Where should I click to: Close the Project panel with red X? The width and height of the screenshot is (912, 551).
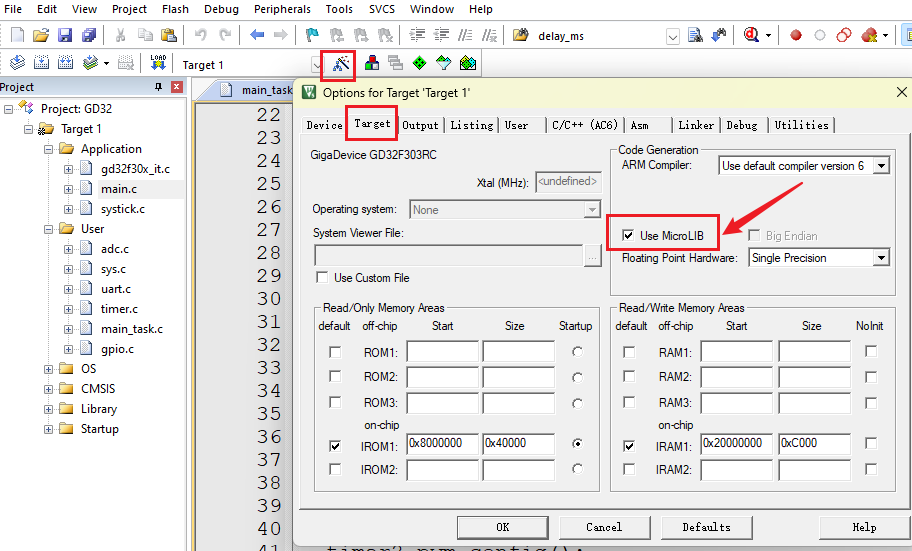coord(177,87)
